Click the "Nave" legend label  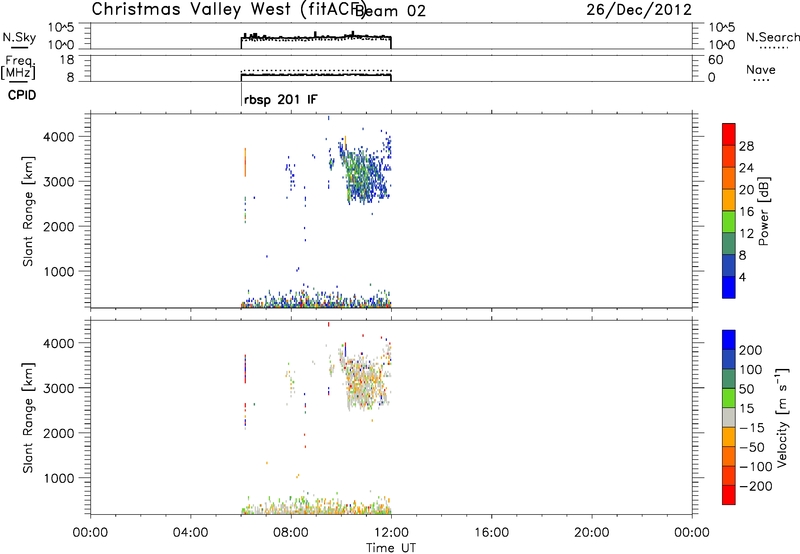(x=761, y=70)
